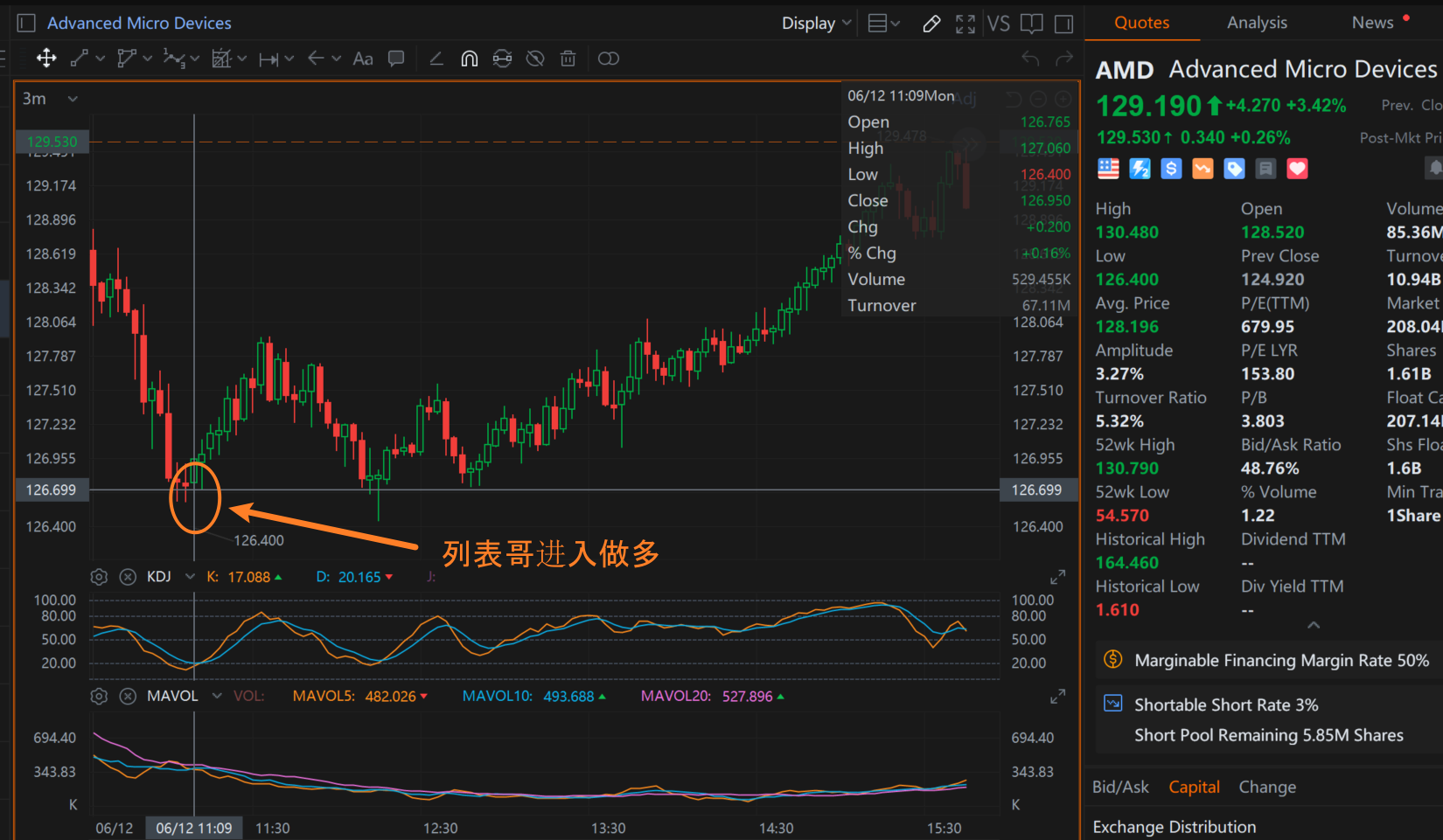This screenshot has height=840, width=1443.
Task: Click Shortable Short Rate 3% row
Action: [x=1269, y=705]
